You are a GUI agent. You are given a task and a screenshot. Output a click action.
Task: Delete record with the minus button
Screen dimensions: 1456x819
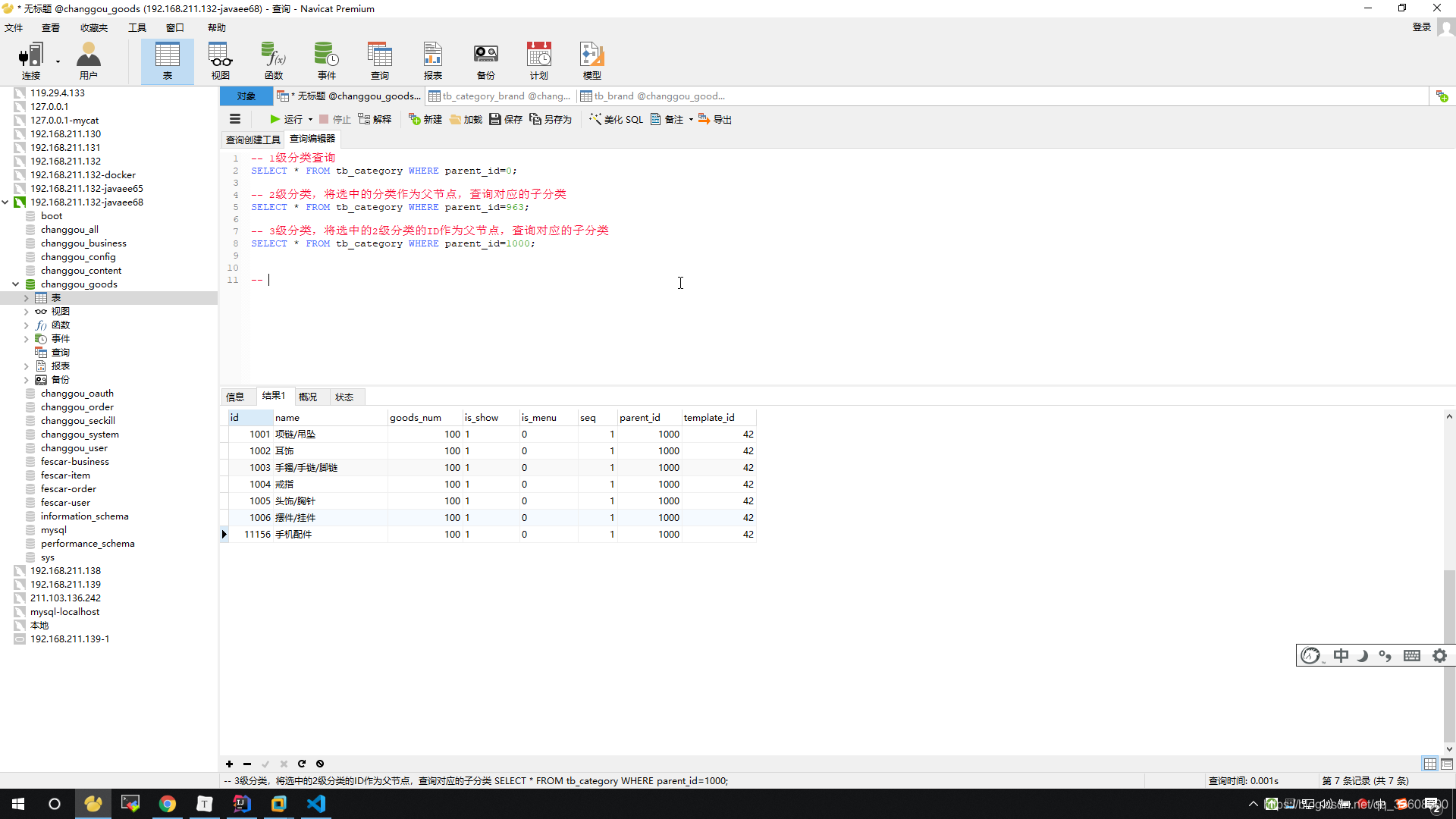[x=247, y=764]
